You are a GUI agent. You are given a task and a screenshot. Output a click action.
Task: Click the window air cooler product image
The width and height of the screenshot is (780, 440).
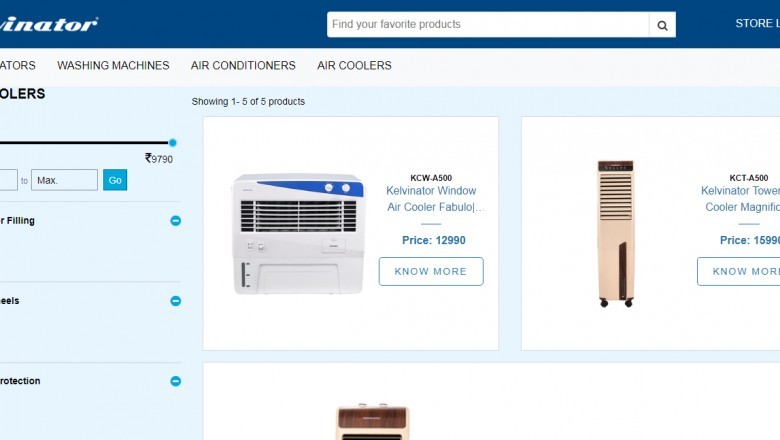[298, 234]
